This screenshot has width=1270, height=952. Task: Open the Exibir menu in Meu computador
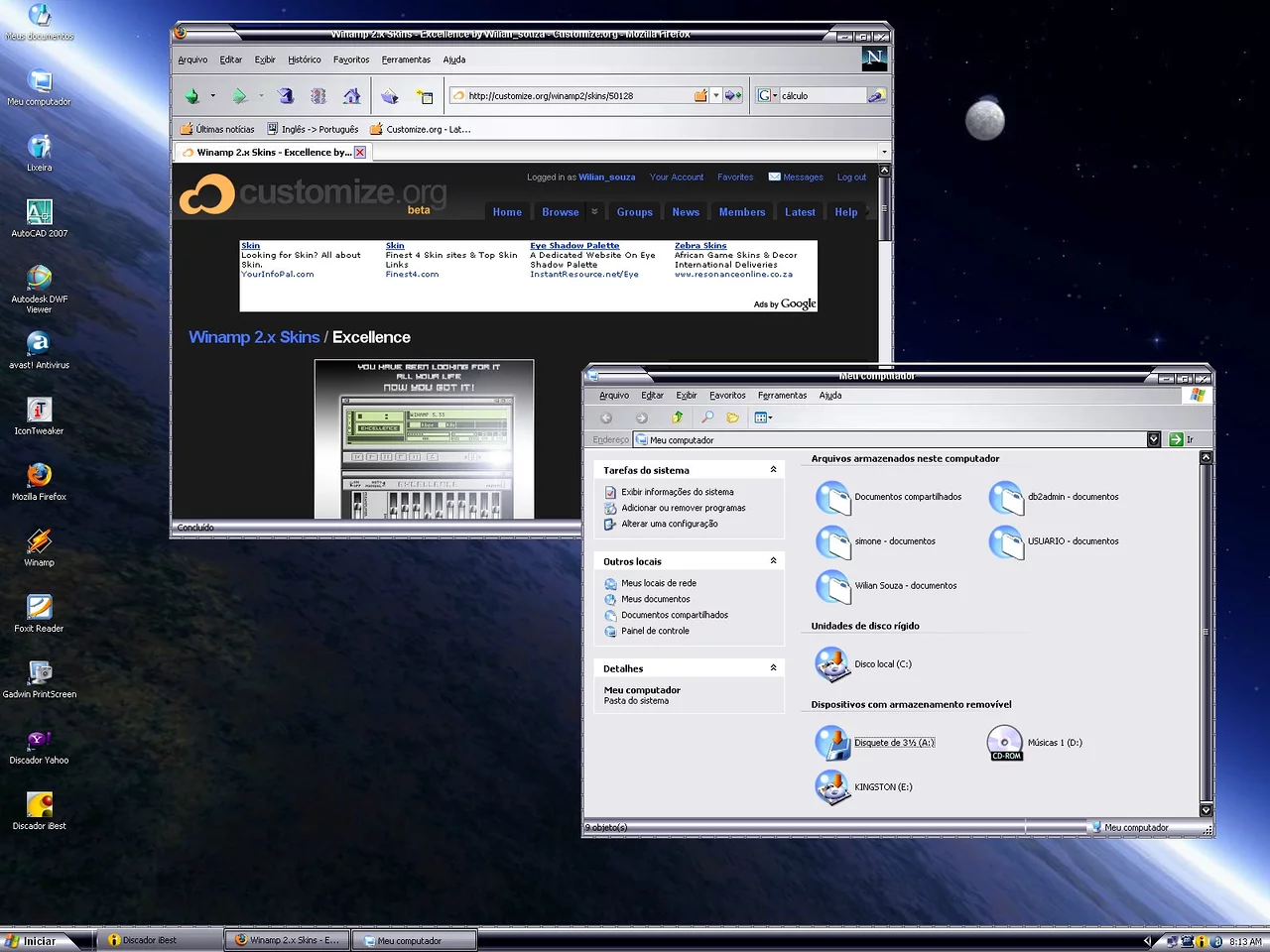click(x=686, y=395)
